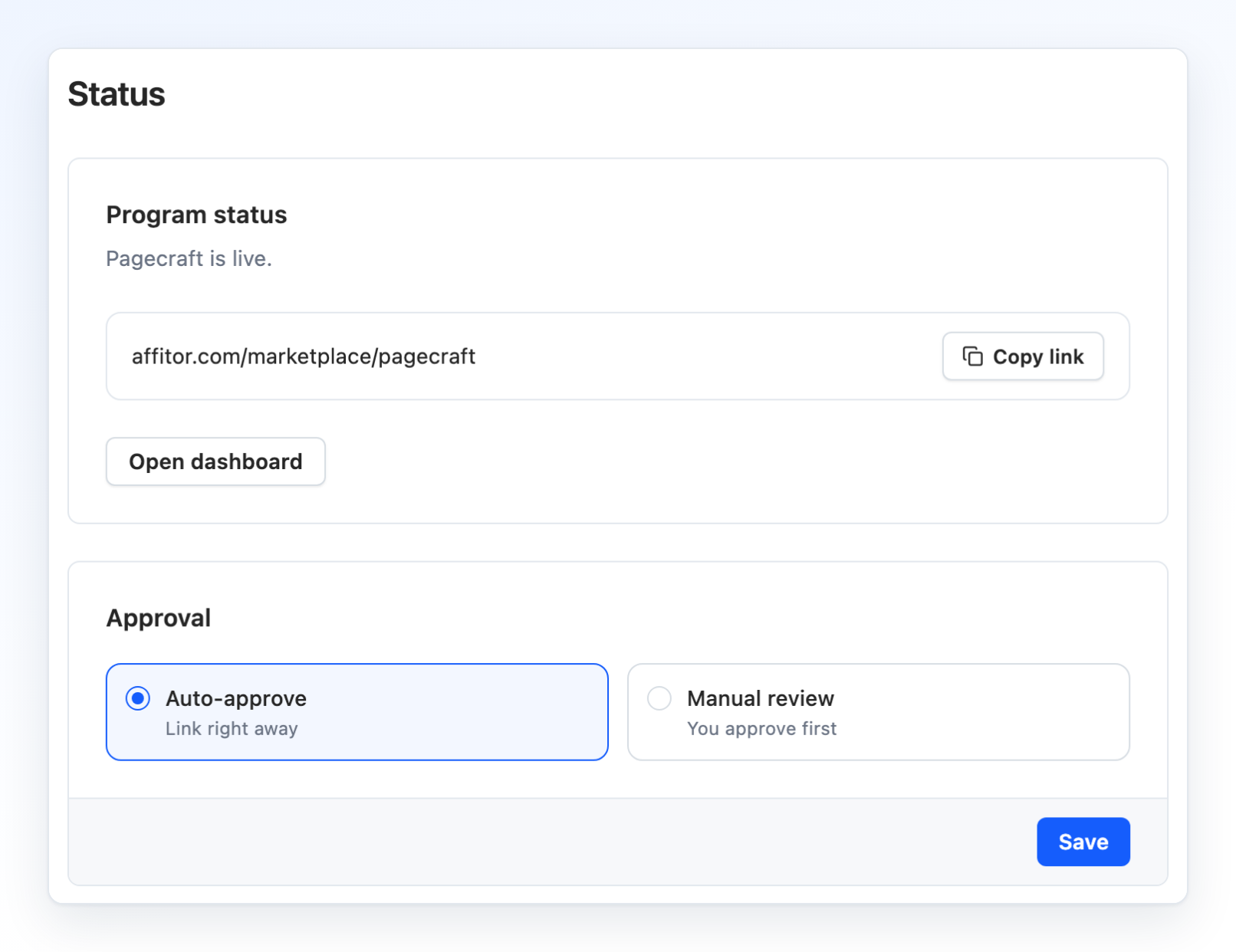Image resolution: width=1236 pixels, height=952 pixels.
Task: Select the Auto-approve radio button
Action: pos(138,698)
